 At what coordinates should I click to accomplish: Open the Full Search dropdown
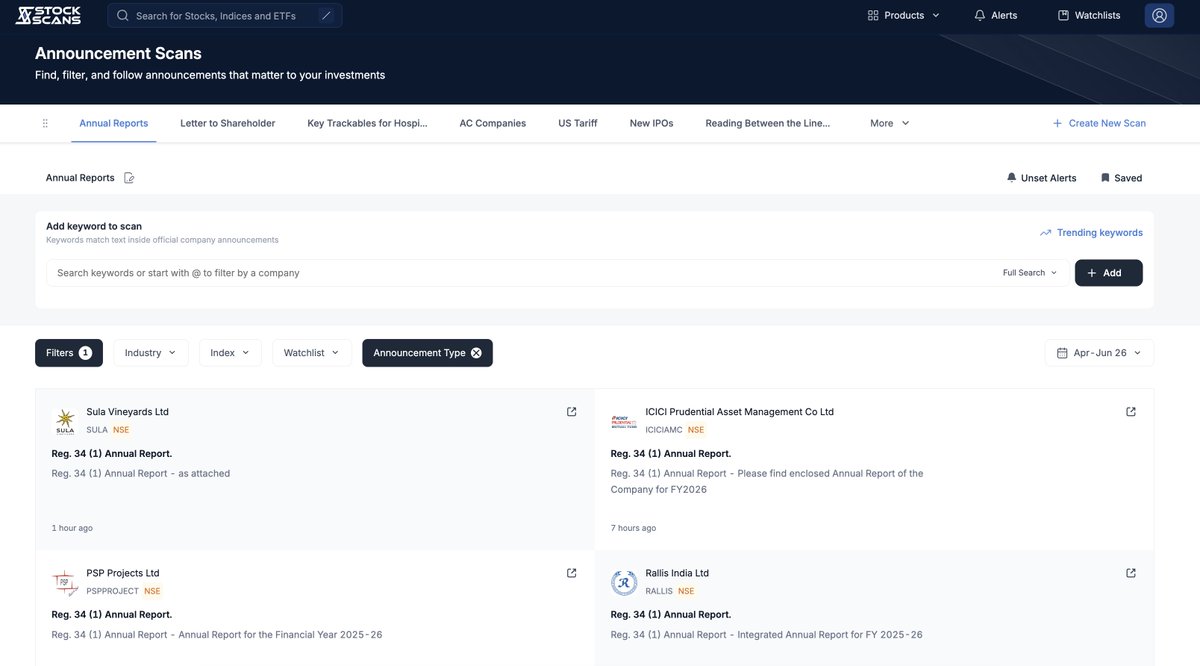point(1030,273)
